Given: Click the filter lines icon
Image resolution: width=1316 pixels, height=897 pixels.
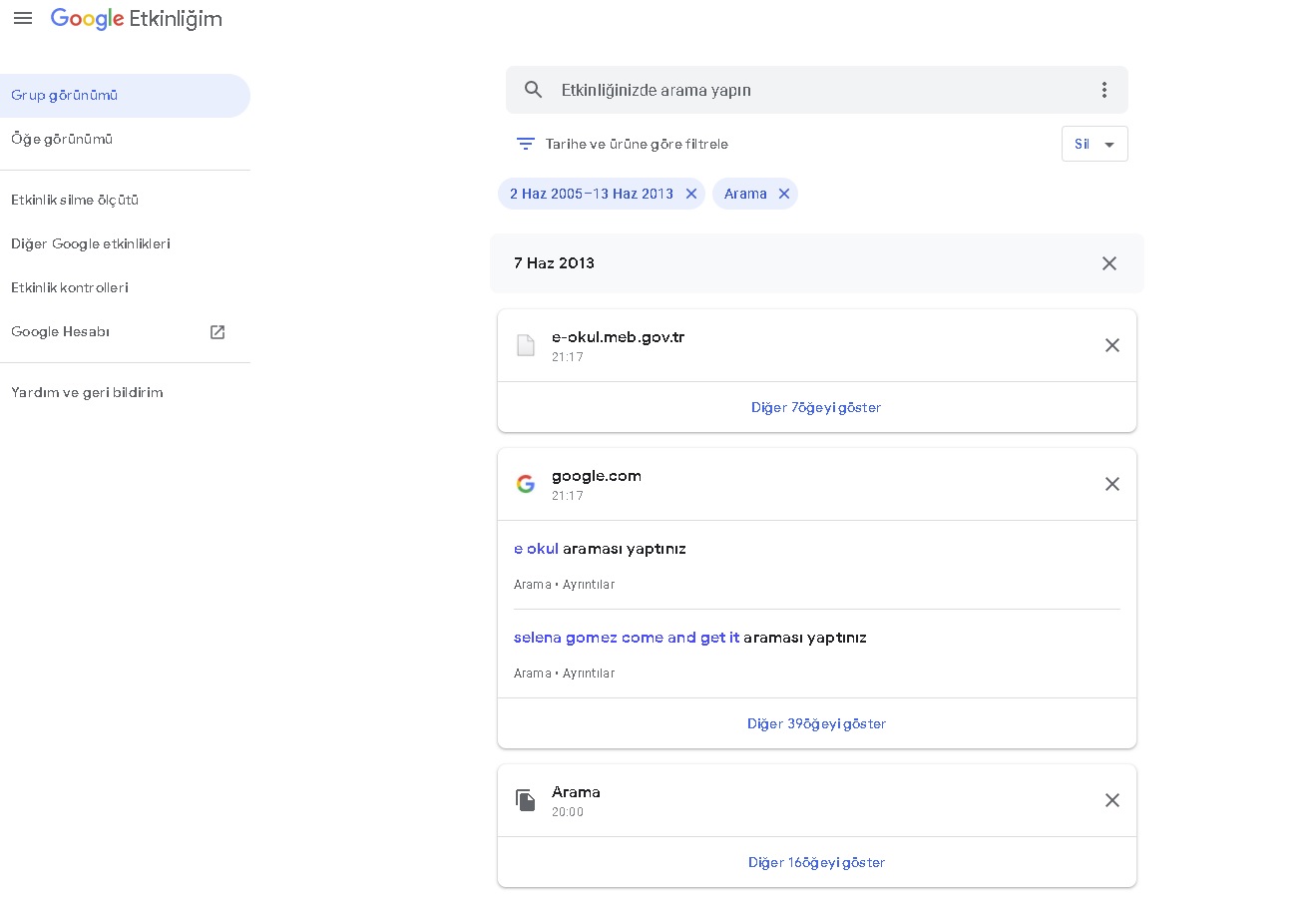Looking at the screenshot, I should click(x=526, y=144).
